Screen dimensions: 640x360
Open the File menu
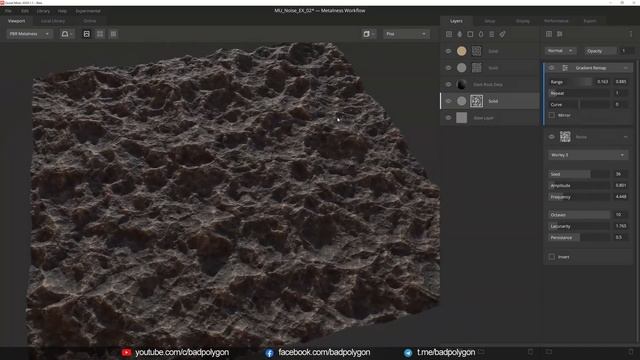tap(8, 11)
